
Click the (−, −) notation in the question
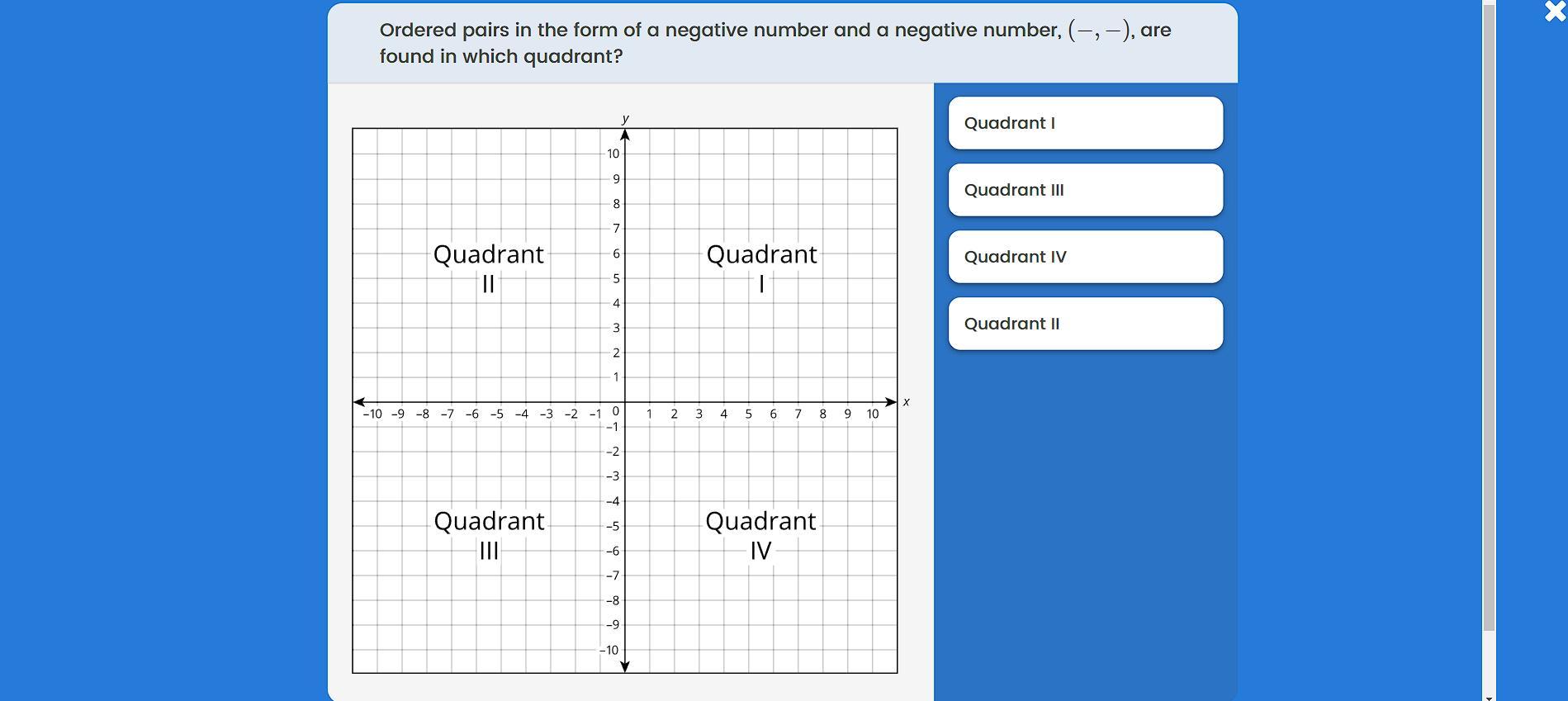pos(1101,31)
